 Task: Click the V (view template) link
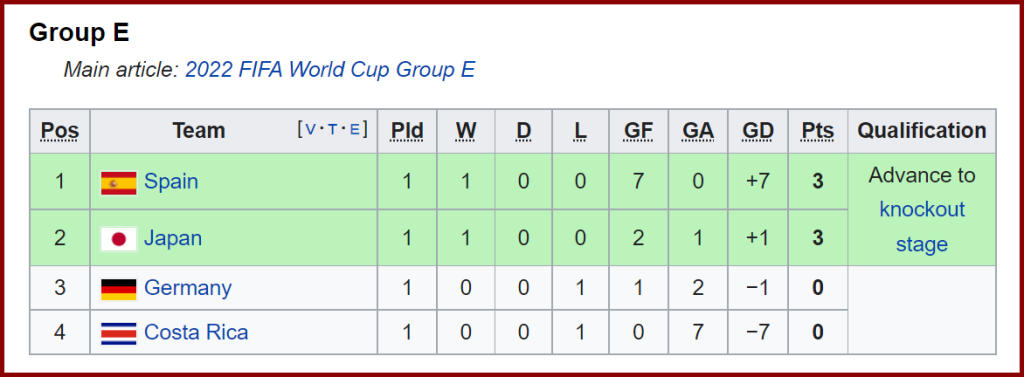coord(311,129)
